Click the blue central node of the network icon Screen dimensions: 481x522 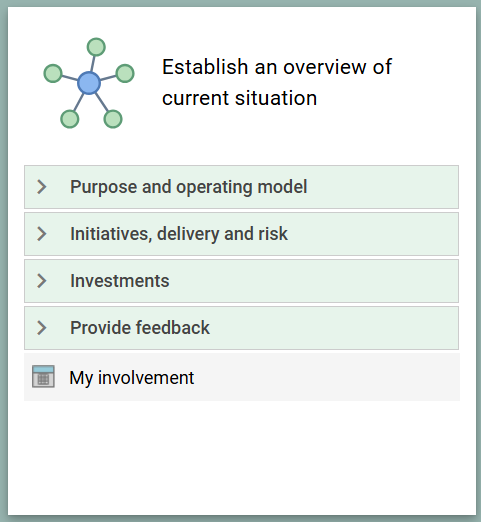(89, 83)
